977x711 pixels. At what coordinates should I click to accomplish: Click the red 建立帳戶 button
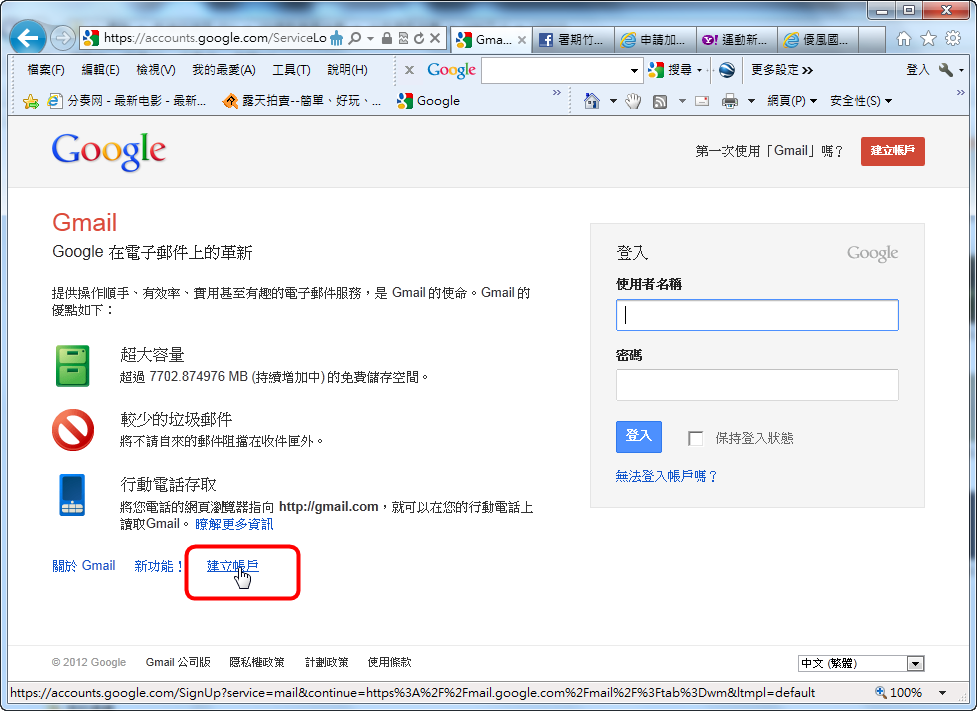892,151
